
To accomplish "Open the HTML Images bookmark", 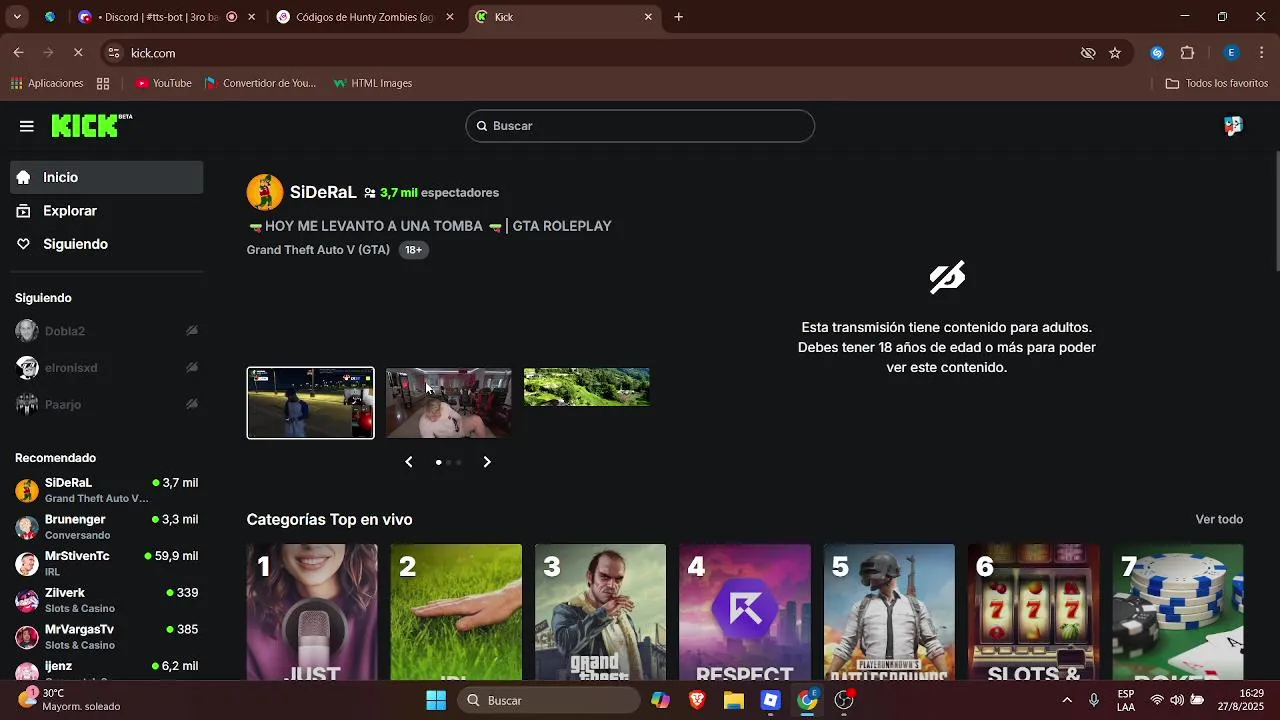I will pyautogui.click(x=372, y=83).
